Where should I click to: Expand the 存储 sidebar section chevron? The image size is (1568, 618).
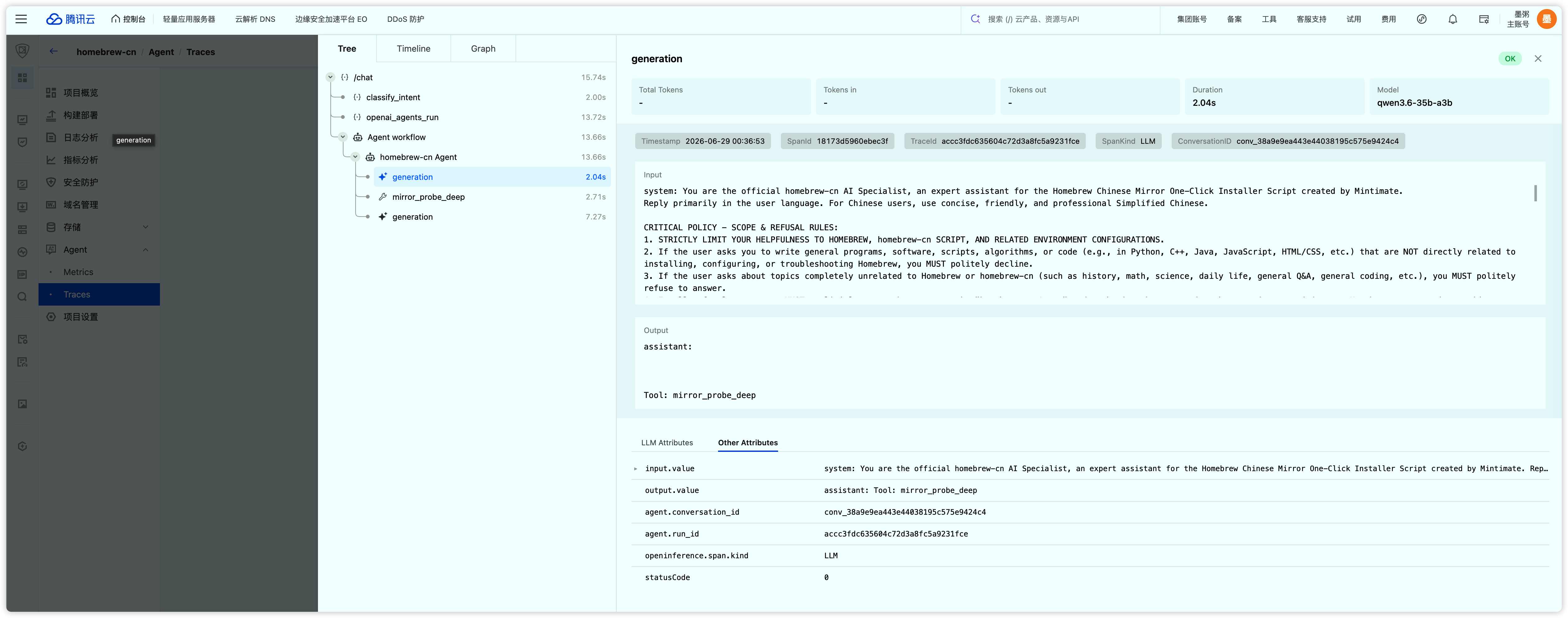point(146,227)
